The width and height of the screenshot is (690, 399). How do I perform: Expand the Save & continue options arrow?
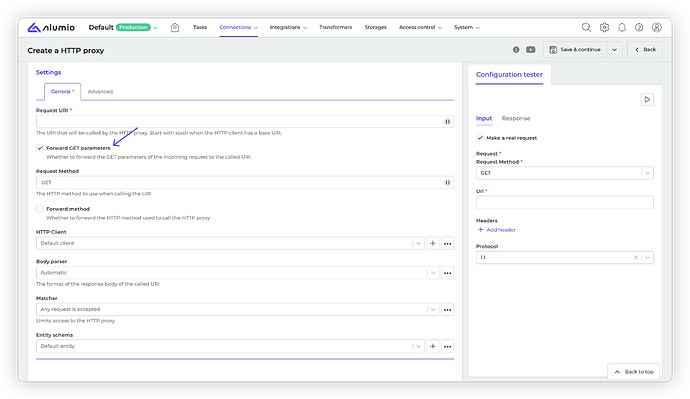614,50
